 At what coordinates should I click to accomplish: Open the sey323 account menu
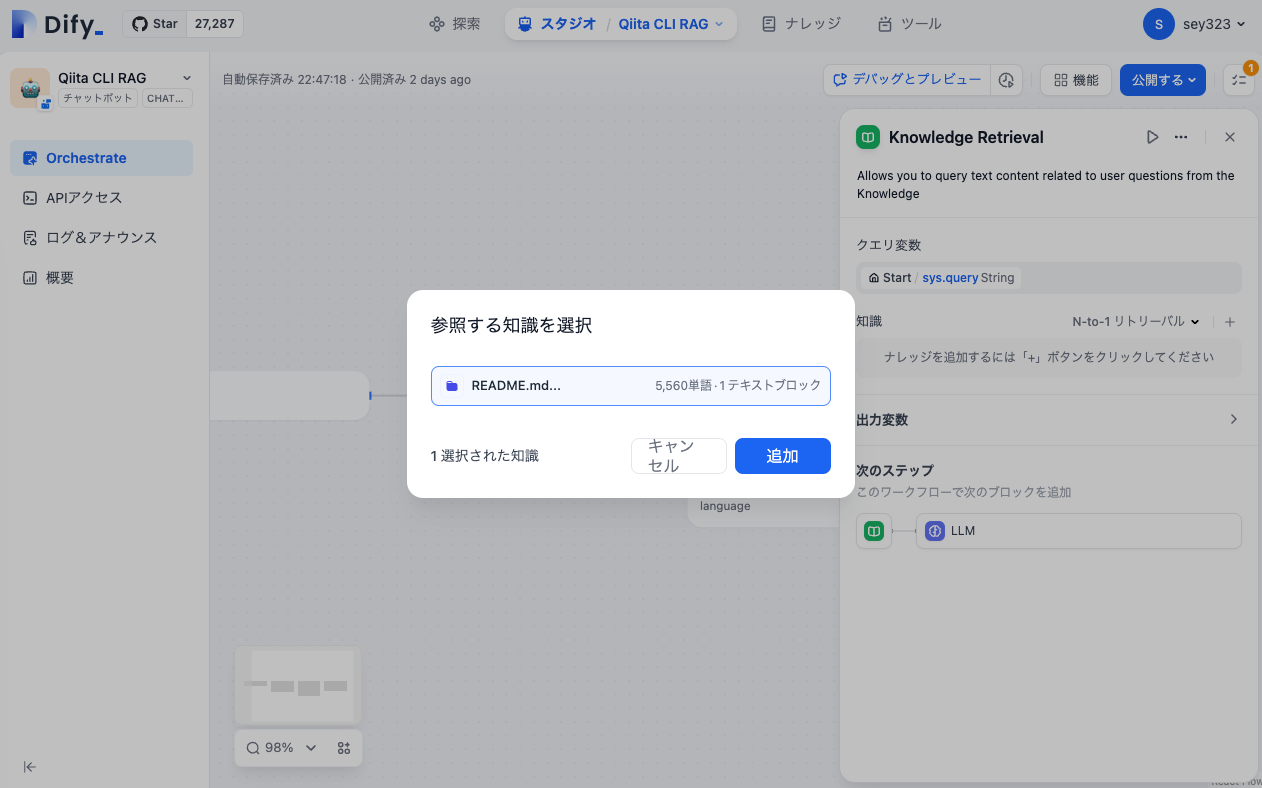point(1195,24)
